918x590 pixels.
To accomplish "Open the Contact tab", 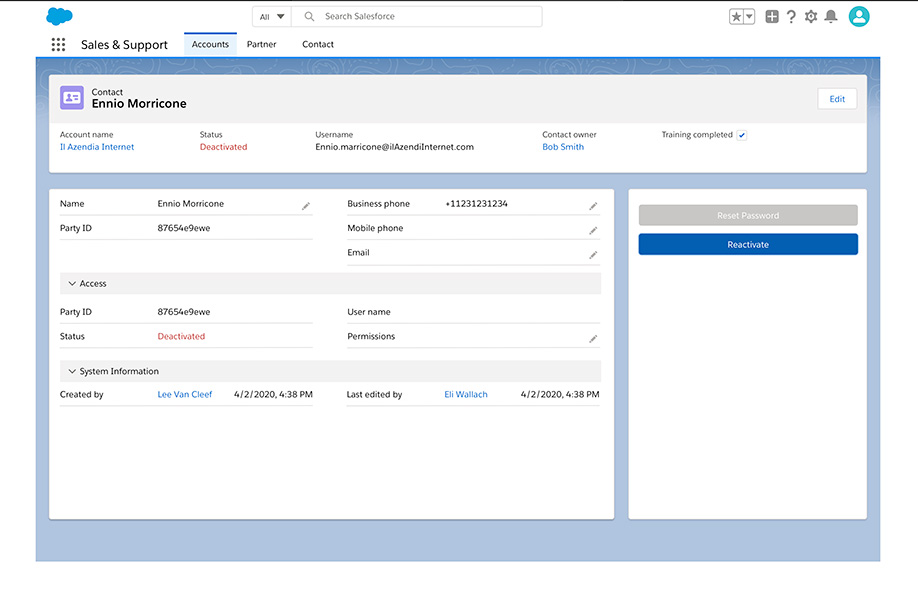I will point(317,44).
